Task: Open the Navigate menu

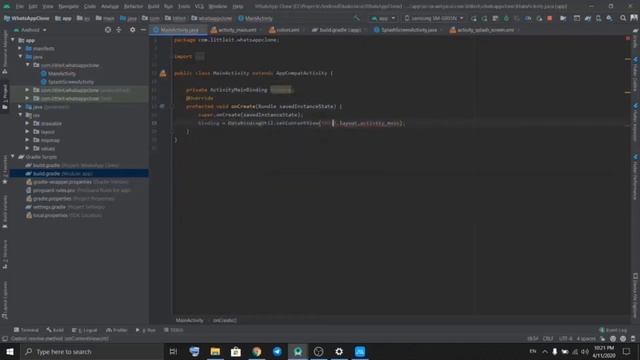Action: (69, 7)
